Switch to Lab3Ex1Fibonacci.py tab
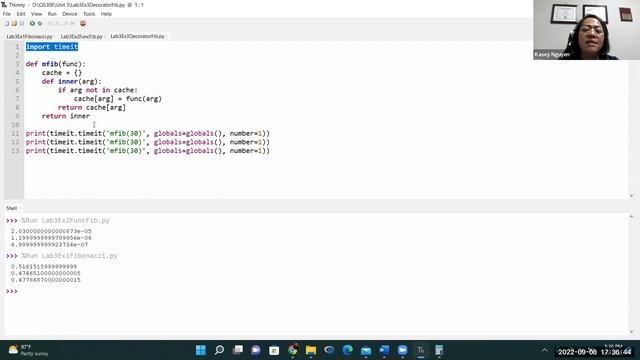The height and width of the screenshot is (360, 640). pyautogui.click(x=29, y=36)
